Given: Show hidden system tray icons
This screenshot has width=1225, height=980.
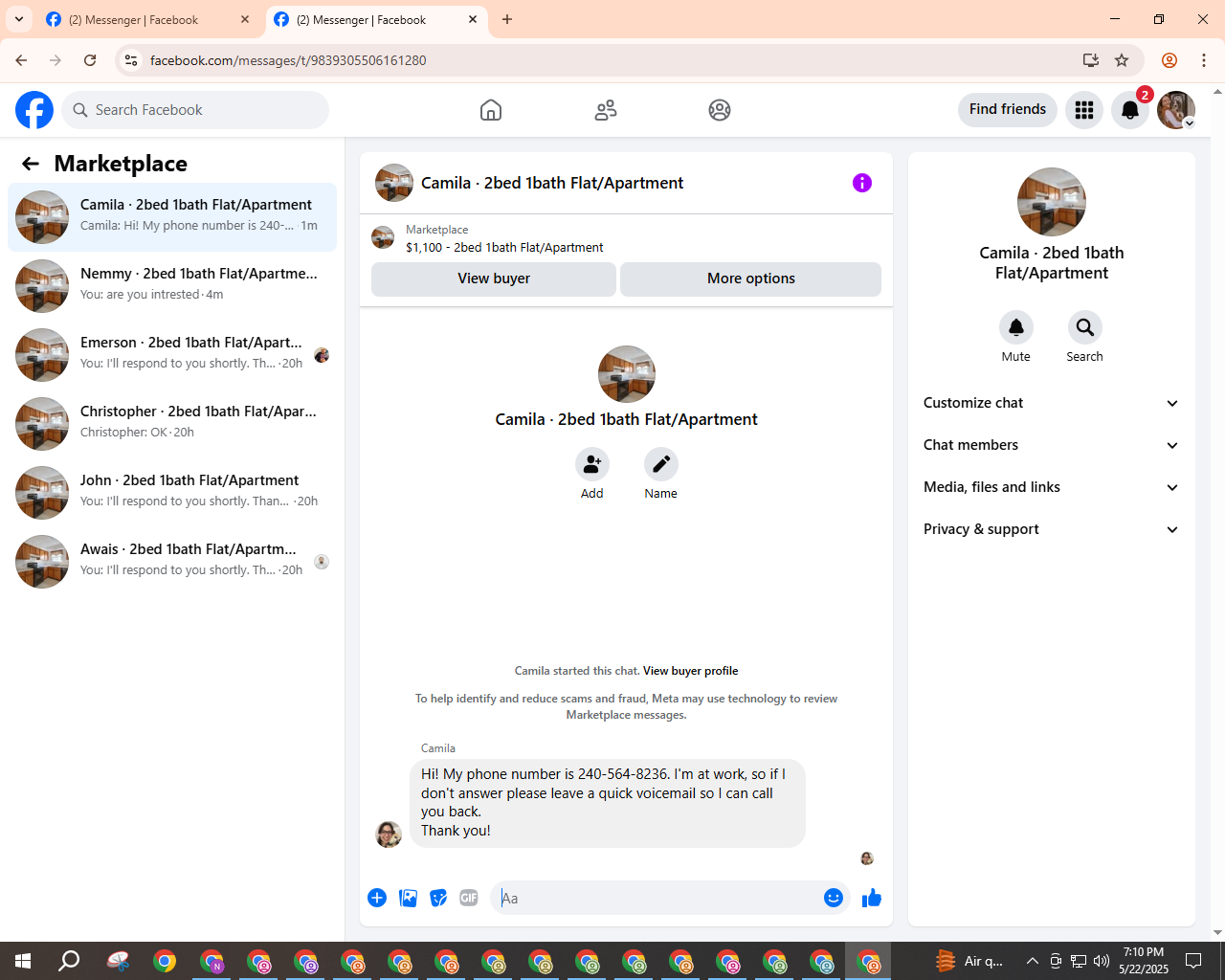Looking at the screenshot, I should 1032,961.
